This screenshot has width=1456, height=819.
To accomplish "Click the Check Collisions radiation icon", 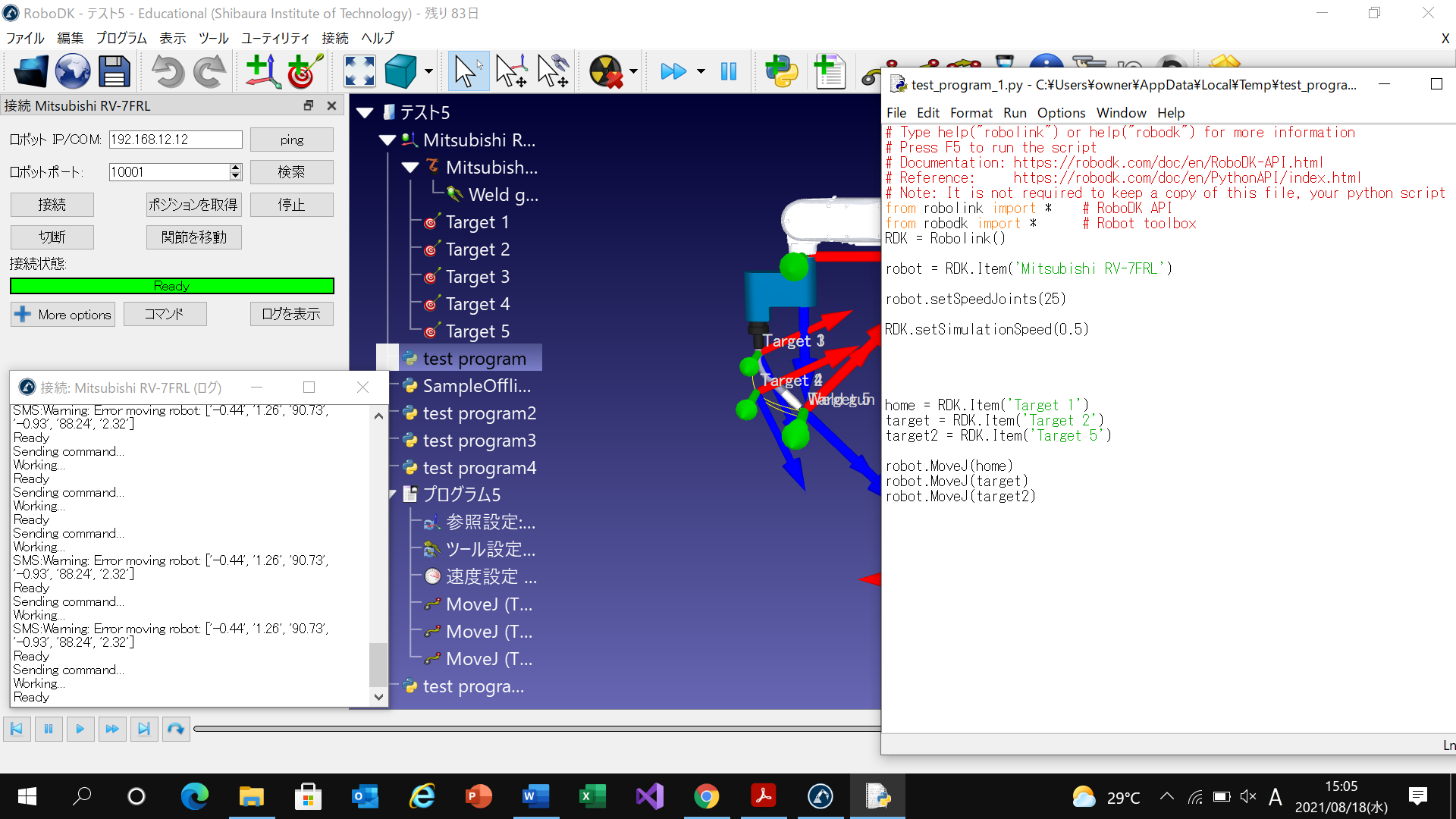I will click(x=606, y=72).
